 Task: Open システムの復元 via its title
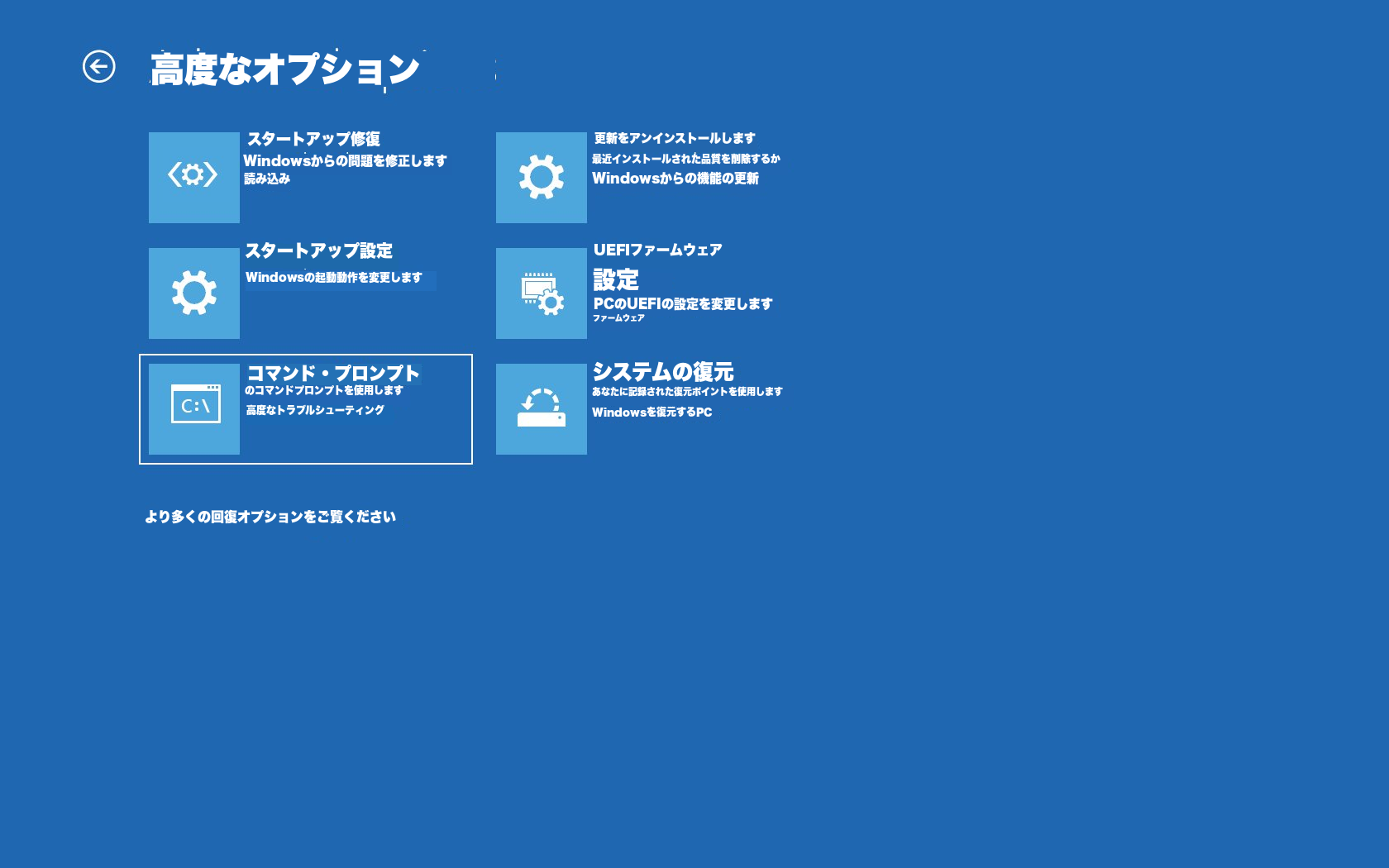click(662, 372)
